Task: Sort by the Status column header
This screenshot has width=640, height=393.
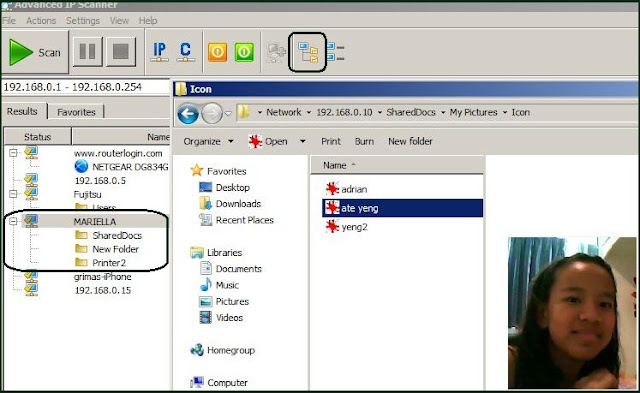Action: click(x=38, y=137)
